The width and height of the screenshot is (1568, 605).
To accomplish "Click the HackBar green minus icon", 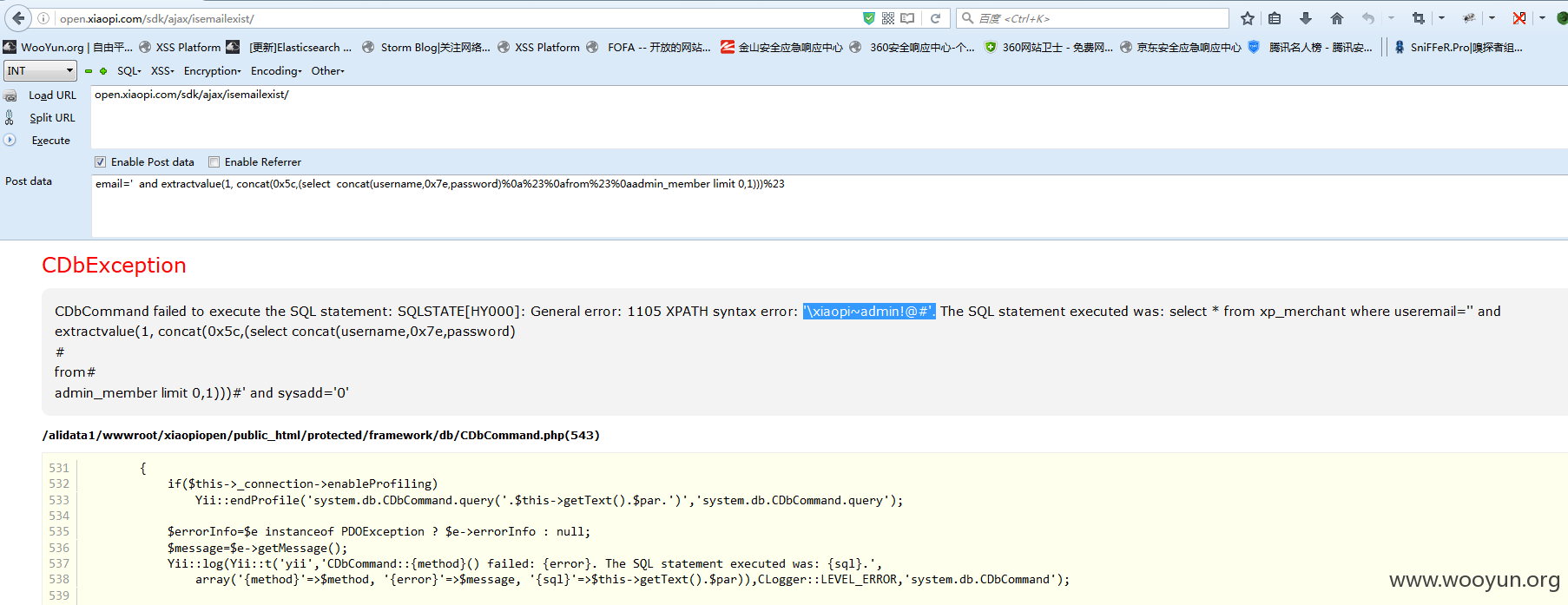I will click(89, 71).
